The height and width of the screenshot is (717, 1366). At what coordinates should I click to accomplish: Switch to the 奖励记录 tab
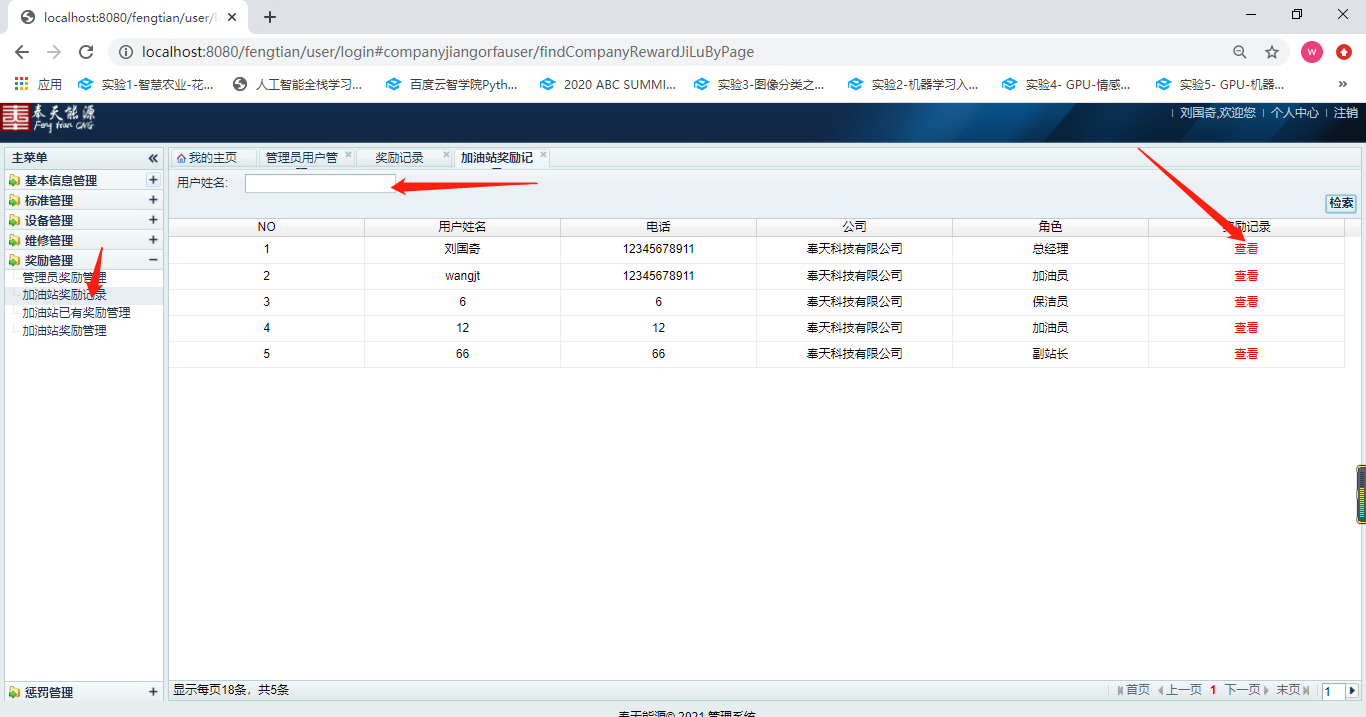click(399, 158)
